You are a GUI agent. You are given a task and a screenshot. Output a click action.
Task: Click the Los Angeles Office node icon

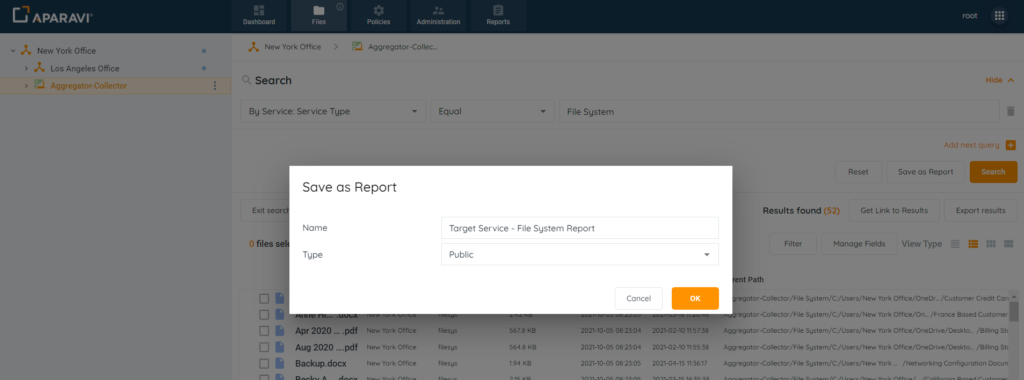40,68
